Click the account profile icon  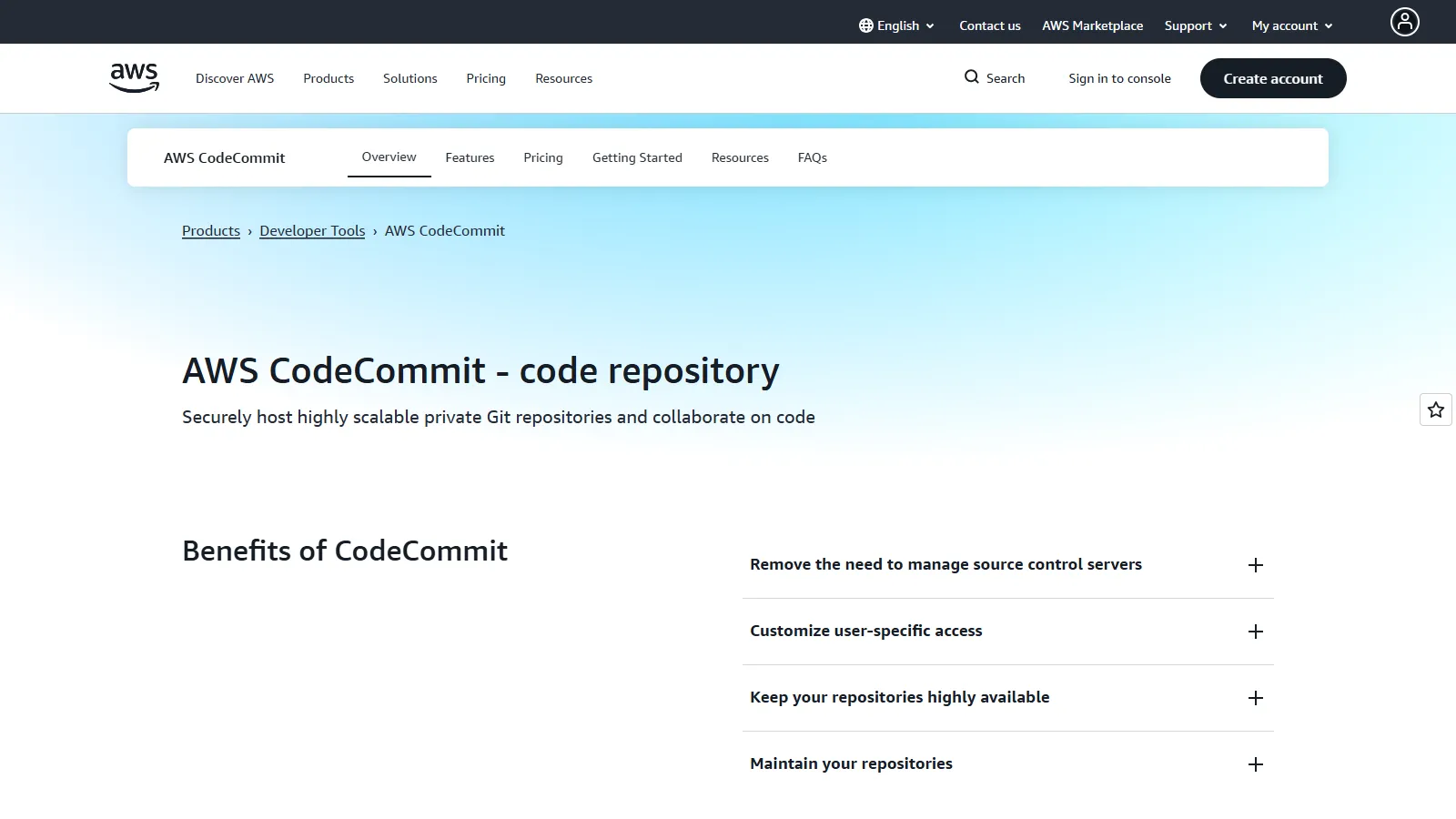pos(1403,22)
